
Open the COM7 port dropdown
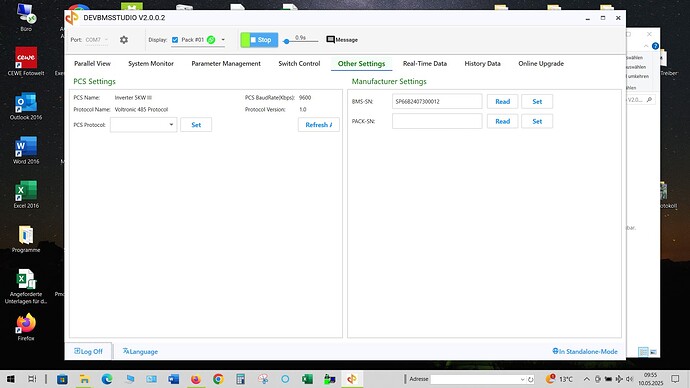97,40
